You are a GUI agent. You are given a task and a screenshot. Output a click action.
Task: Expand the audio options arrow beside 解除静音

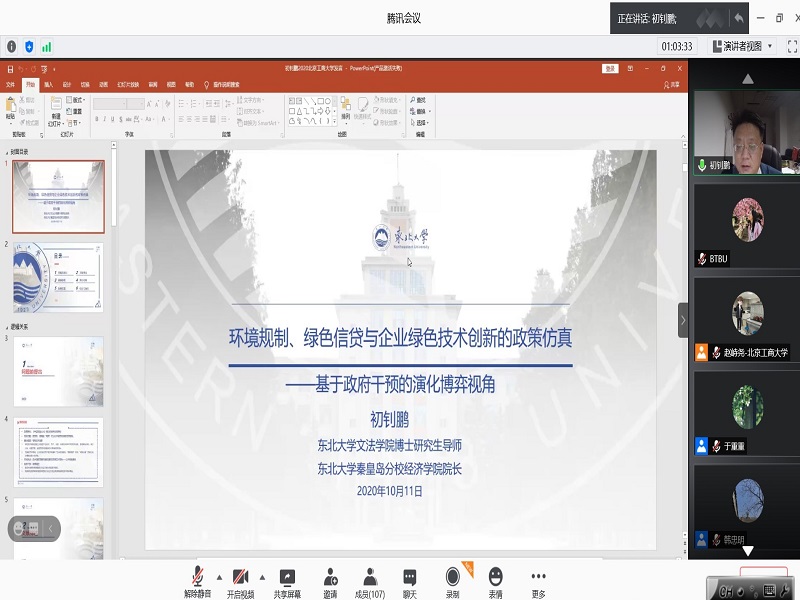(x=220, y=577)
